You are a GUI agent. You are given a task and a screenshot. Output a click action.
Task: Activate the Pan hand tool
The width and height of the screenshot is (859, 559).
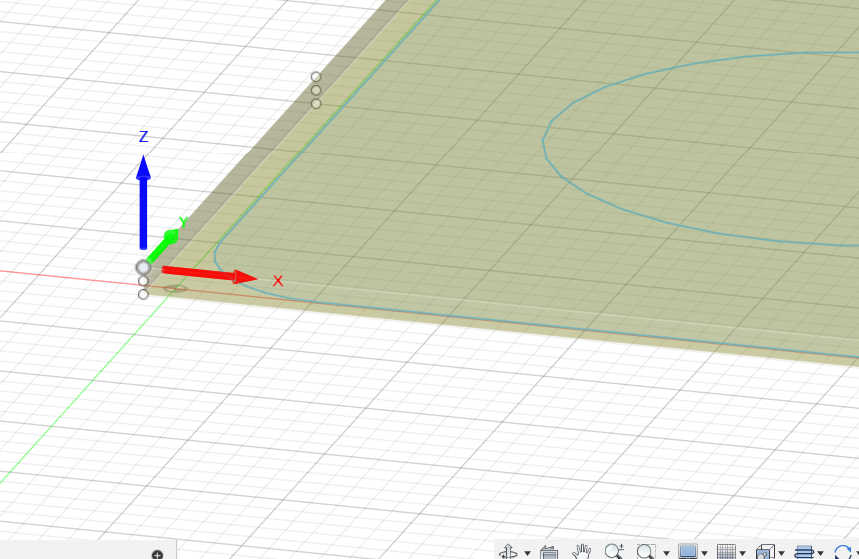tap(581, 551)
